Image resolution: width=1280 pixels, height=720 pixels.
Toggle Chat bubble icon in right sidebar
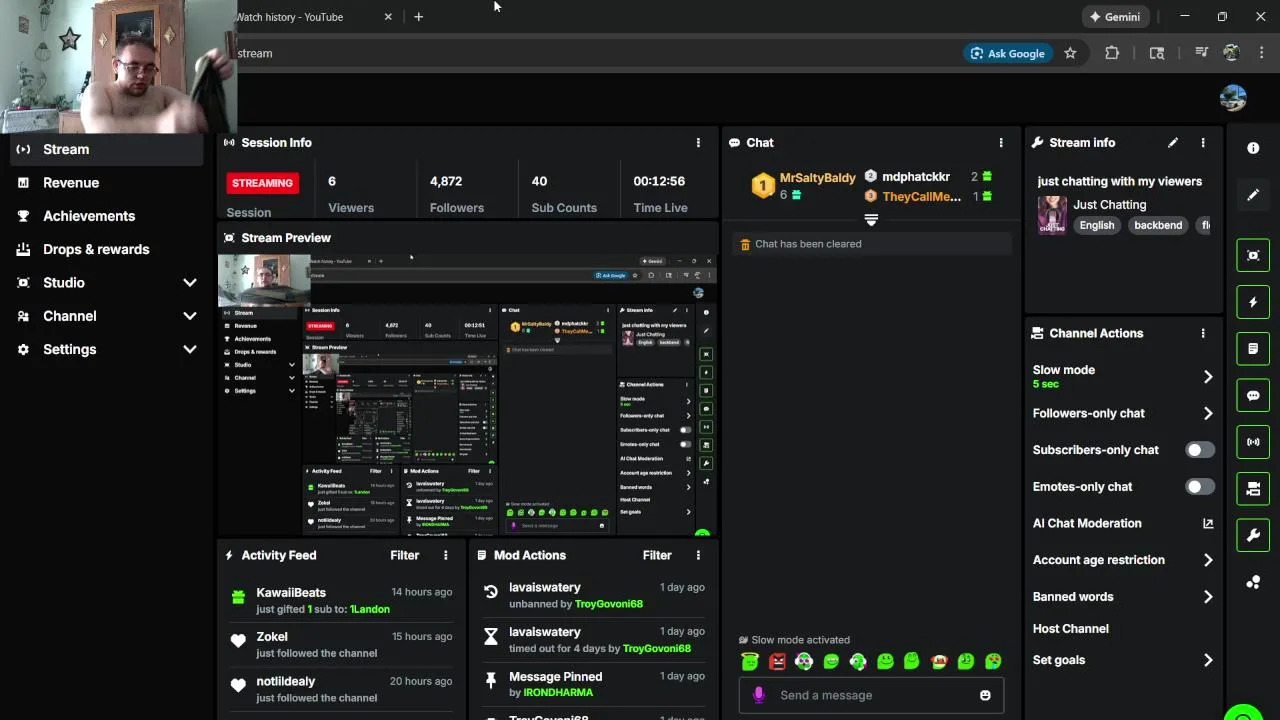point(1253,395)
